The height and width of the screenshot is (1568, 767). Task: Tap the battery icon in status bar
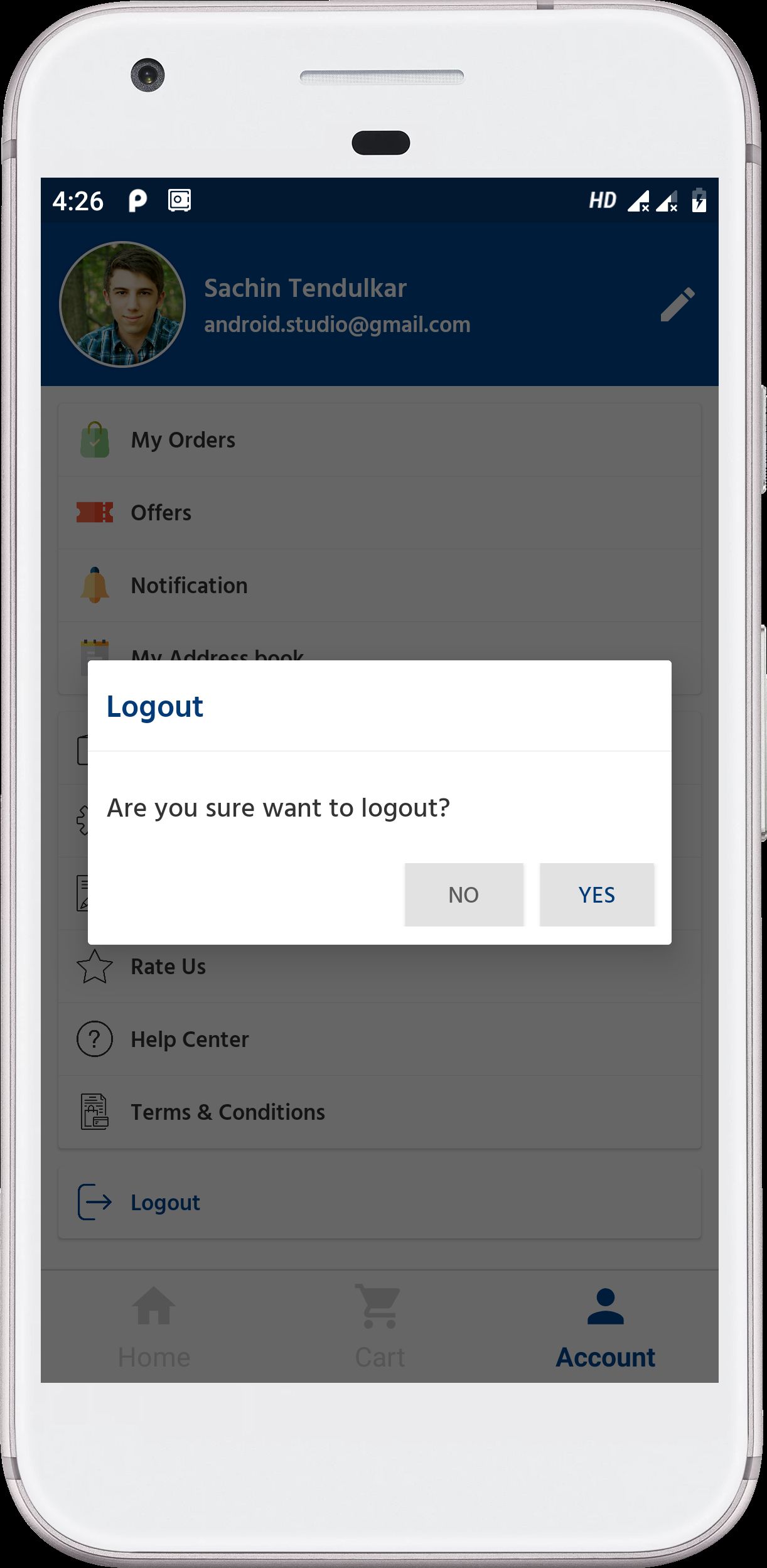[x=699, y=201]
